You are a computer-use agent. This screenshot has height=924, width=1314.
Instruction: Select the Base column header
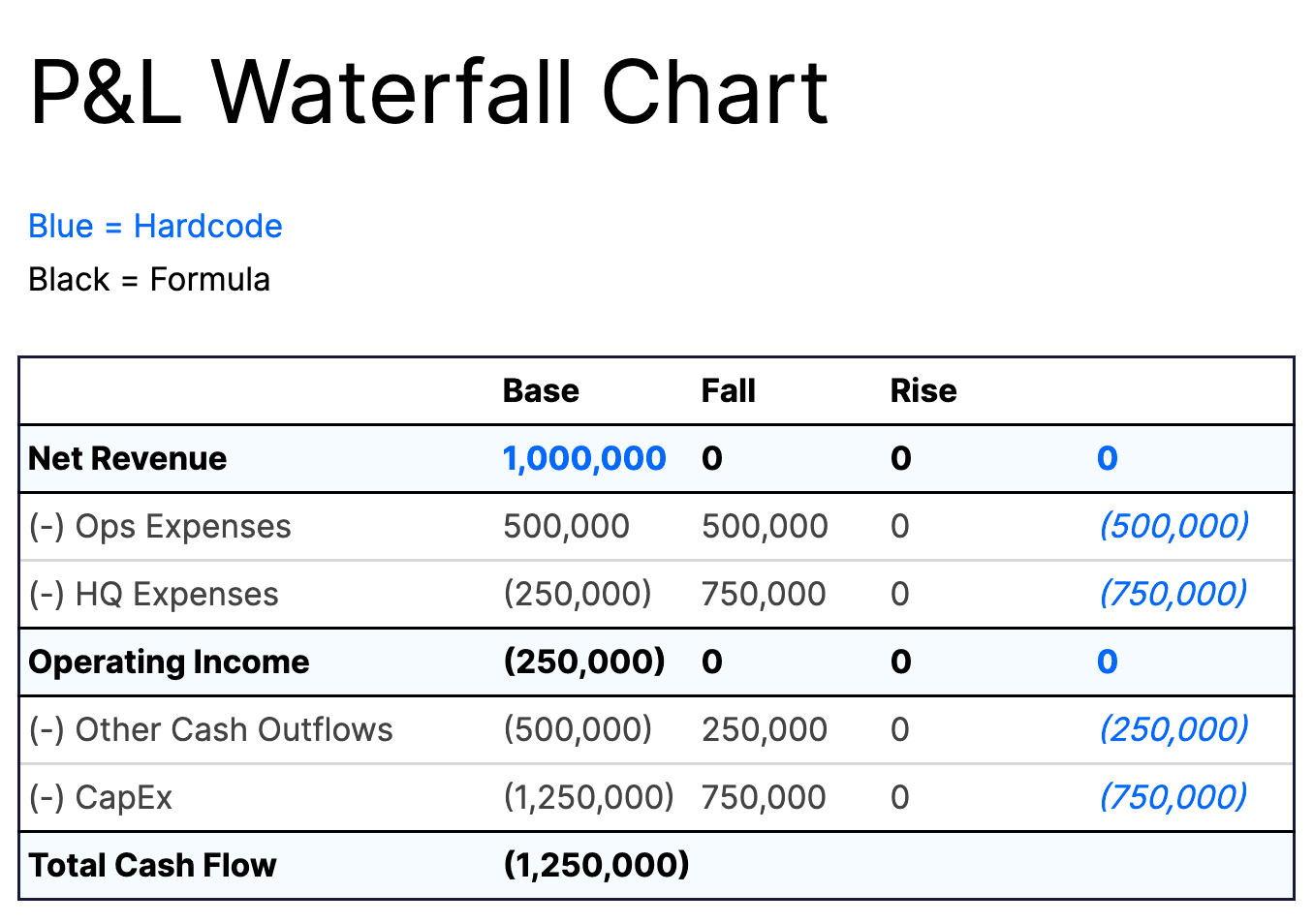click(541, 390)
